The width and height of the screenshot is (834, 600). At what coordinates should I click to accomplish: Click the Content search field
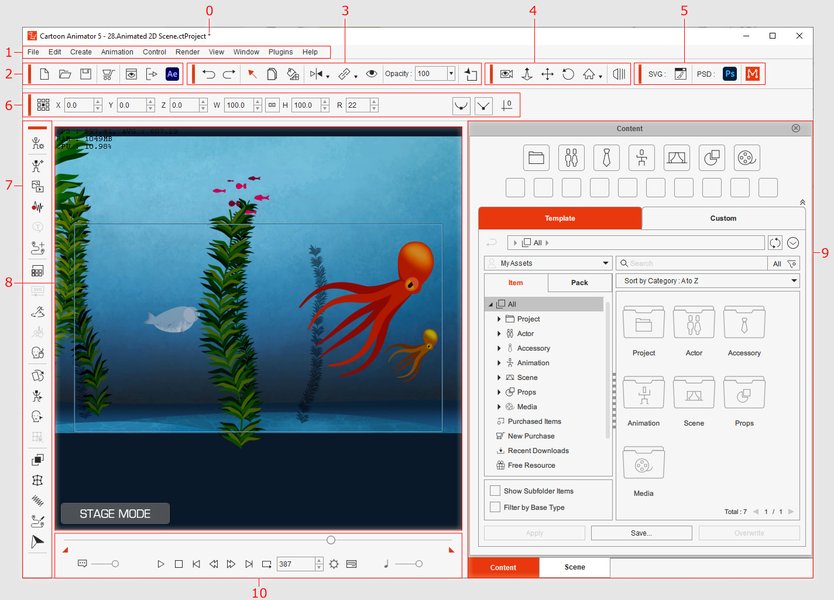(x=692, y=263)
